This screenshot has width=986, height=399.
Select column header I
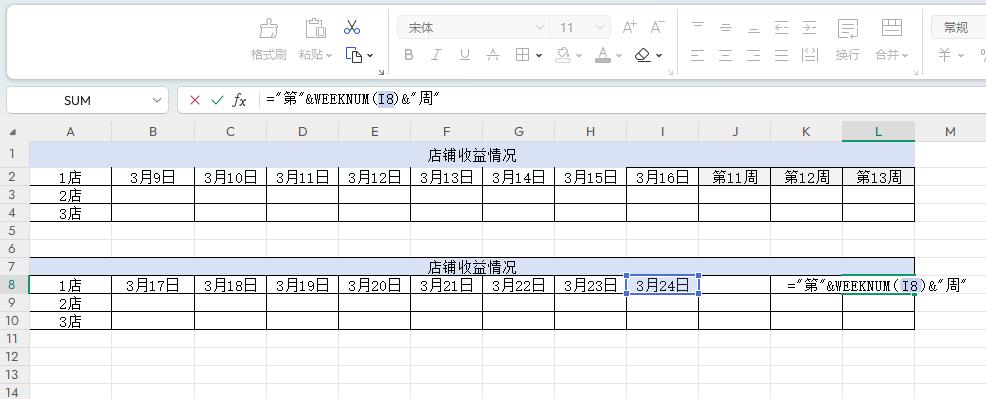pyautogui.click(x=662, y=131)
